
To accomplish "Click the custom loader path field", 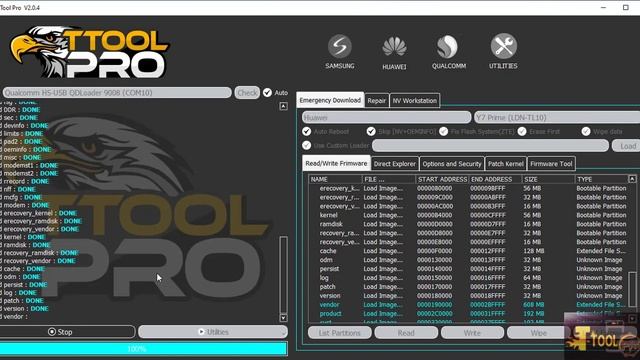I will pos(490,145).
